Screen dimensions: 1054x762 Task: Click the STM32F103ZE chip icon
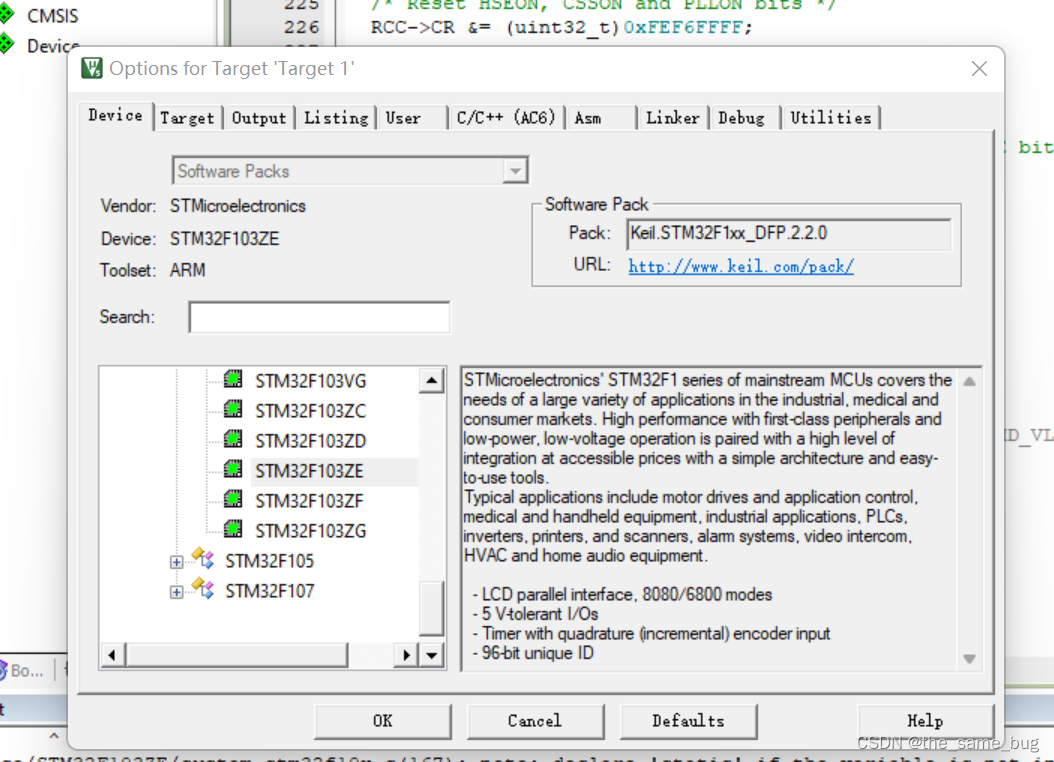[x=233, y=470]
